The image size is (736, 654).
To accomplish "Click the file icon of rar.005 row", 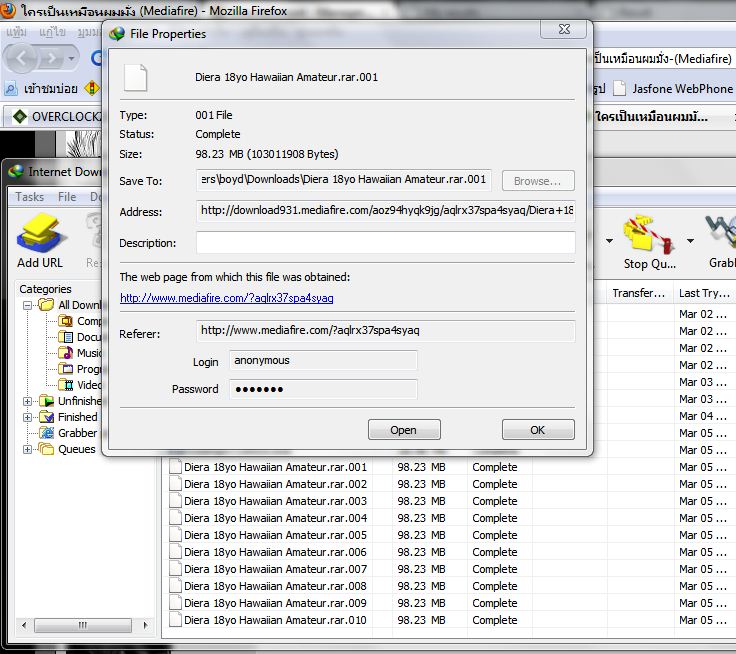I will point(176,535).
